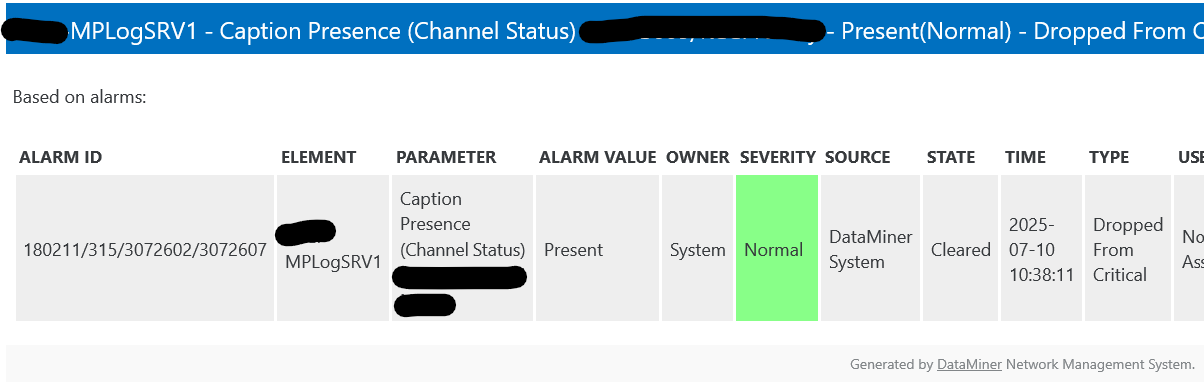Click the Cleared state cell
This screenshot has width=1204, height=382.
point(960,249)
